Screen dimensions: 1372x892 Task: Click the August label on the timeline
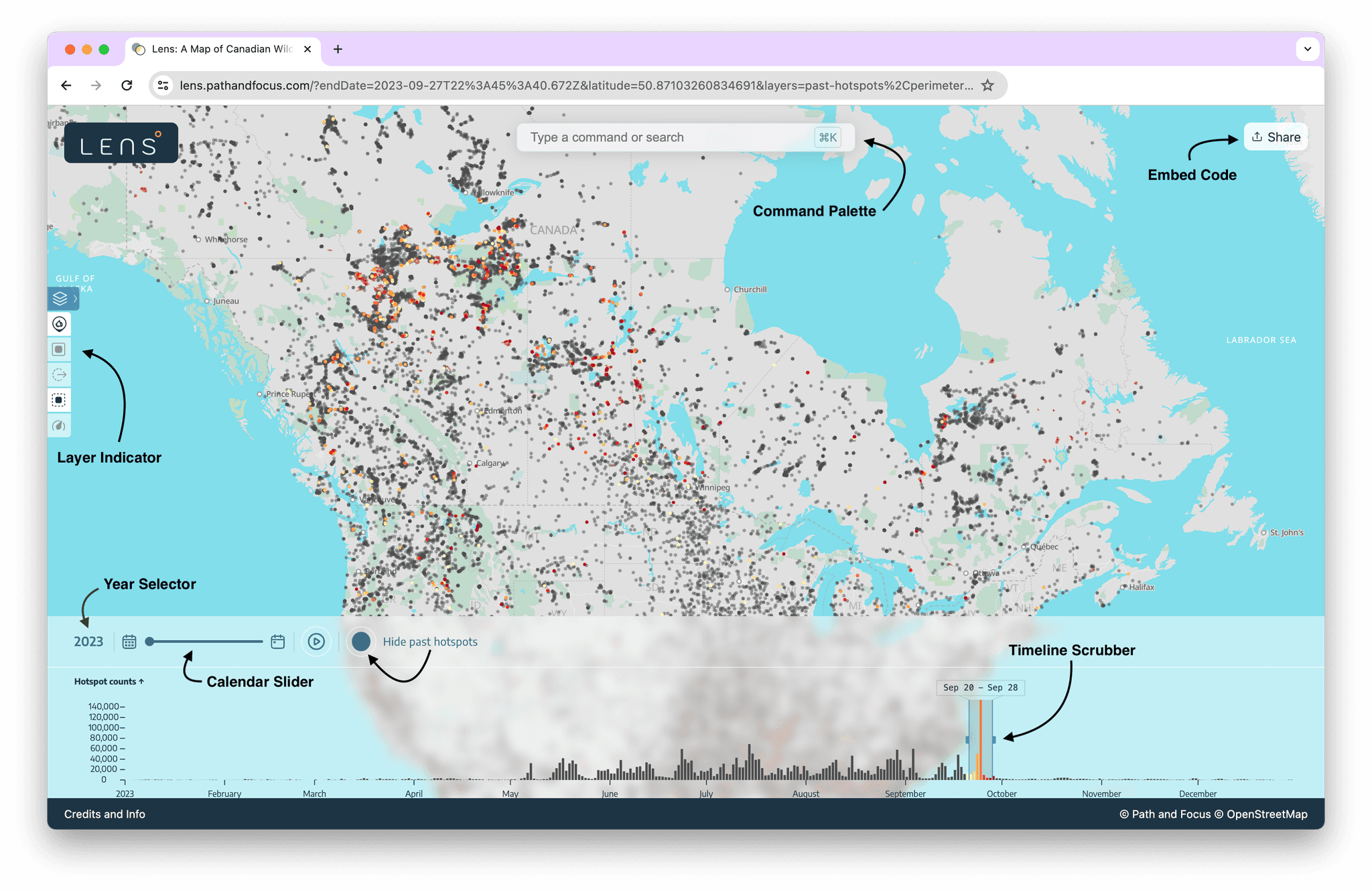pyautogui.click(x=806, y=794)
